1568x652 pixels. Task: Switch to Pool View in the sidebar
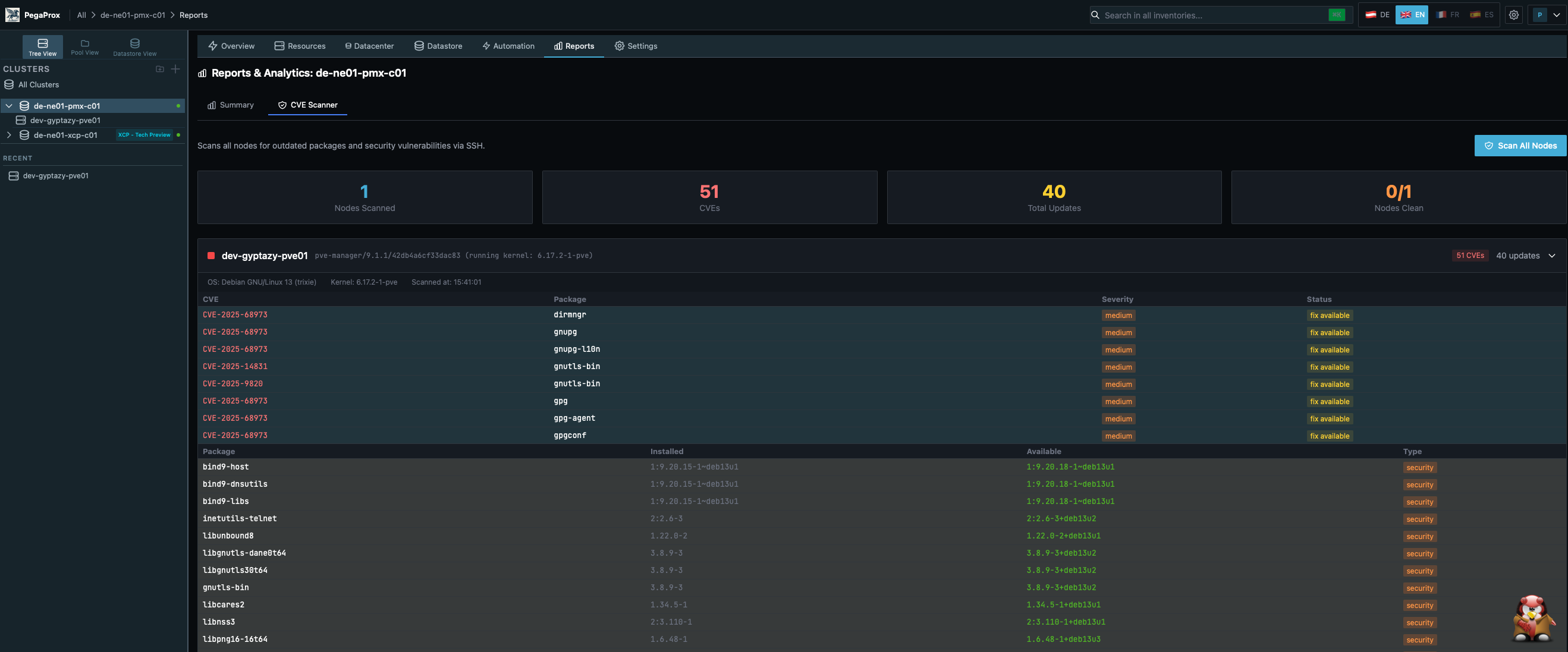point(84,46)
